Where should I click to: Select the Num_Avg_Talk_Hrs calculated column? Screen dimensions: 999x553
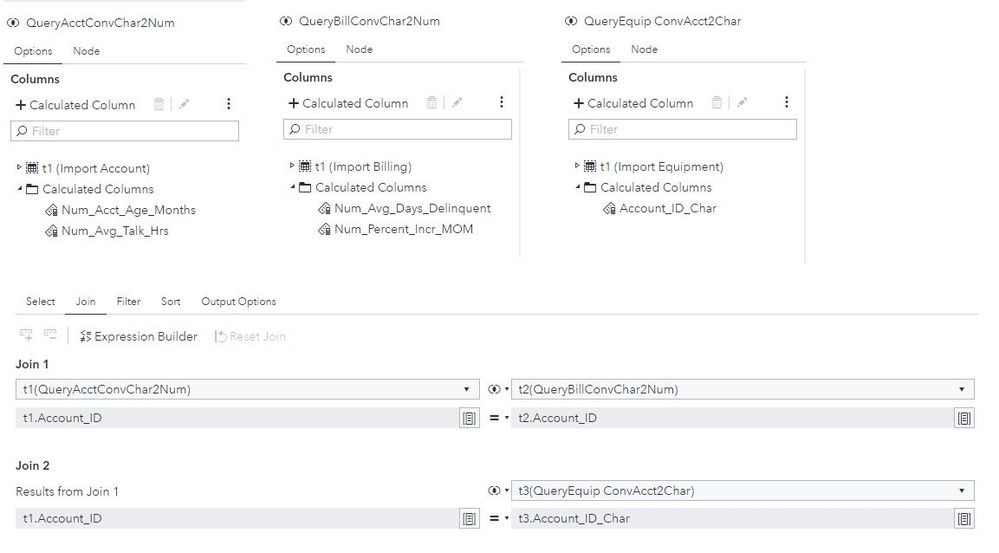click(116, 231)
